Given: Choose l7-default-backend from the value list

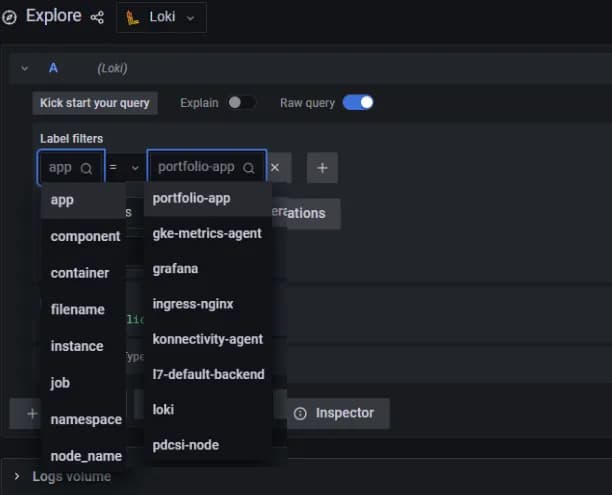Looking at the screenshot, I should click(208, 374).
